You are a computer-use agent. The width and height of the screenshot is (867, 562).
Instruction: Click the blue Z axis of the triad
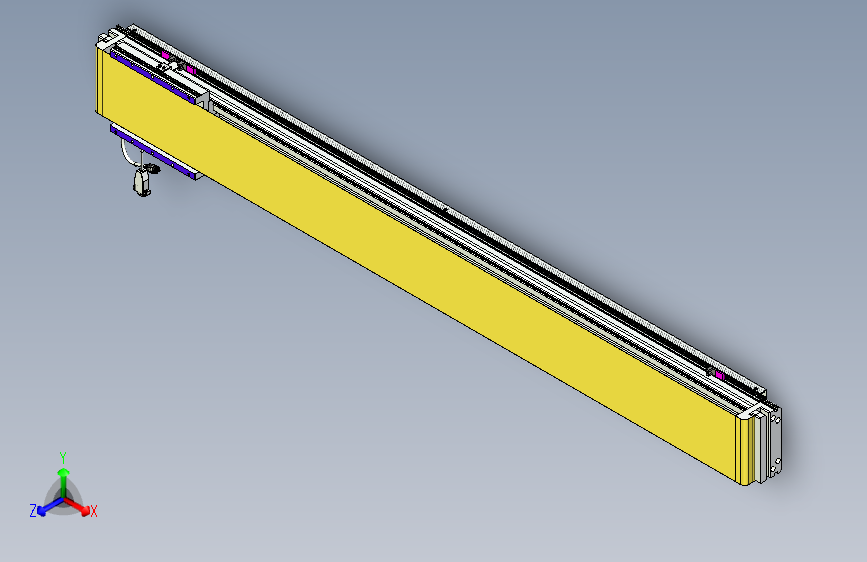pyautogui.click(x=51, y=507)
